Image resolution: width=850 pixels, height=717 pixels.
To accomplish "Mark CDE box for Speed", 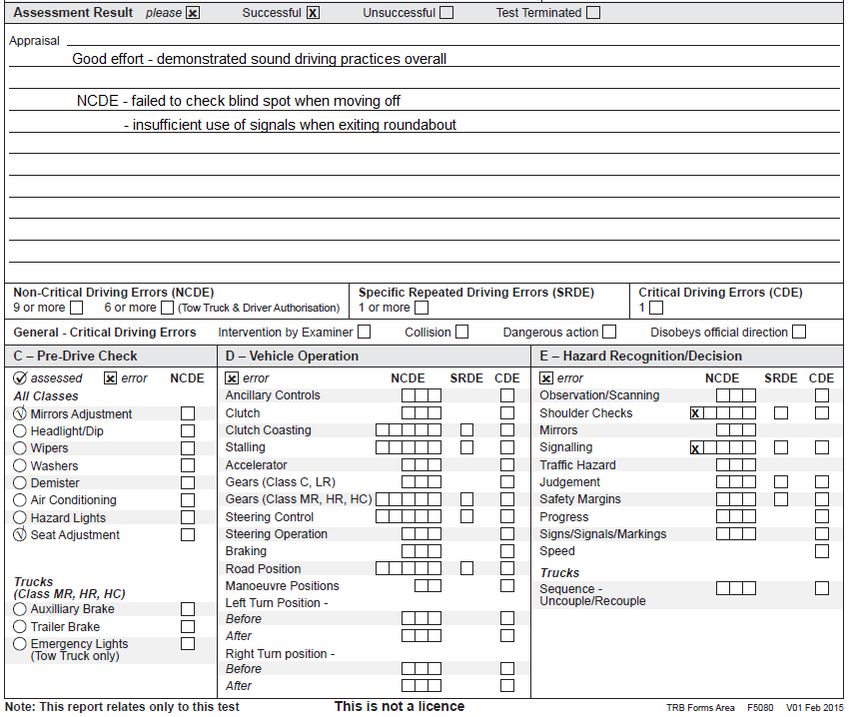I will (x=822, y=551).
